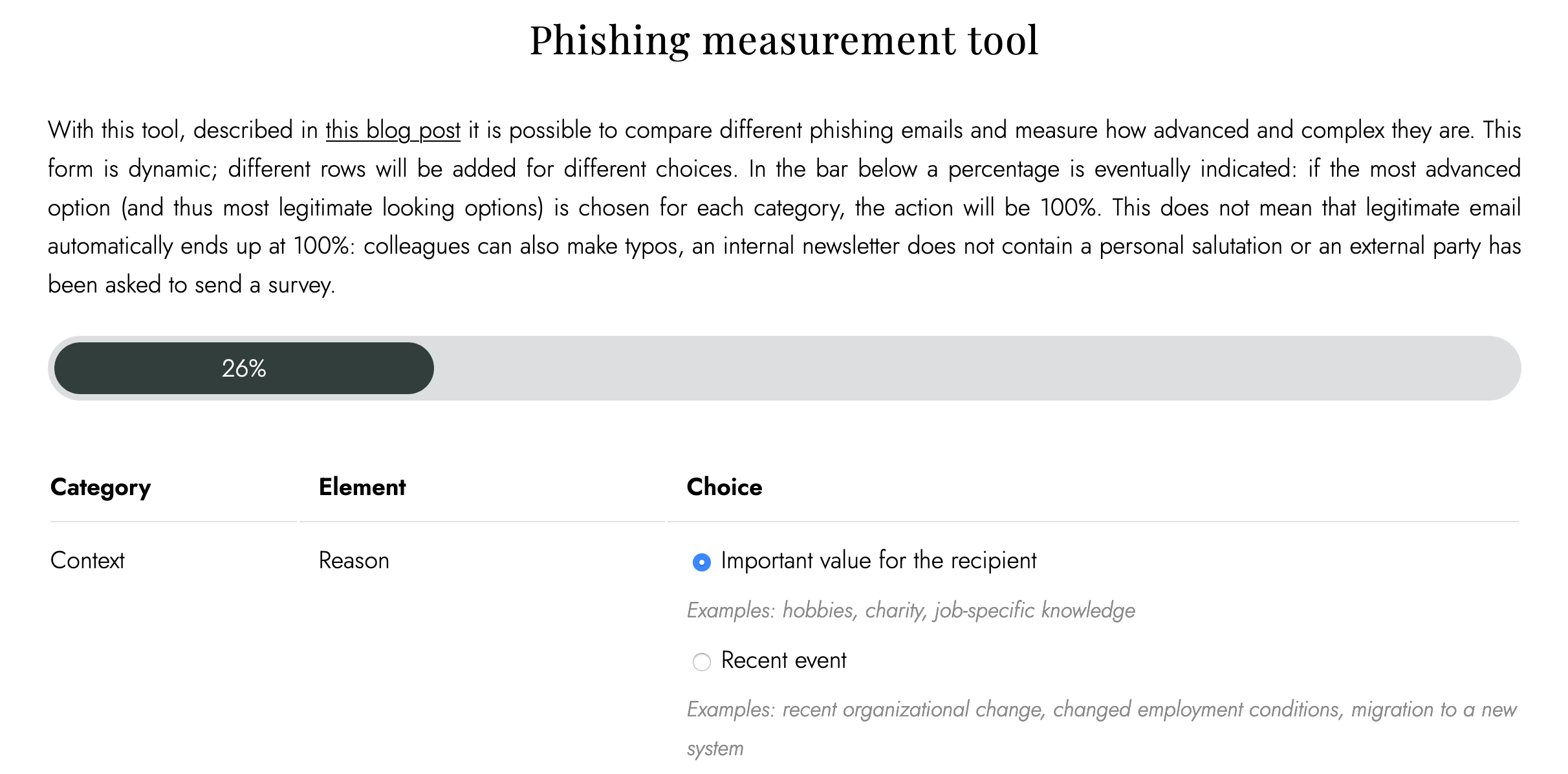Click the "recent organizational change" examples hint text
1568x774 pixels.
[x=1102, y=729]
